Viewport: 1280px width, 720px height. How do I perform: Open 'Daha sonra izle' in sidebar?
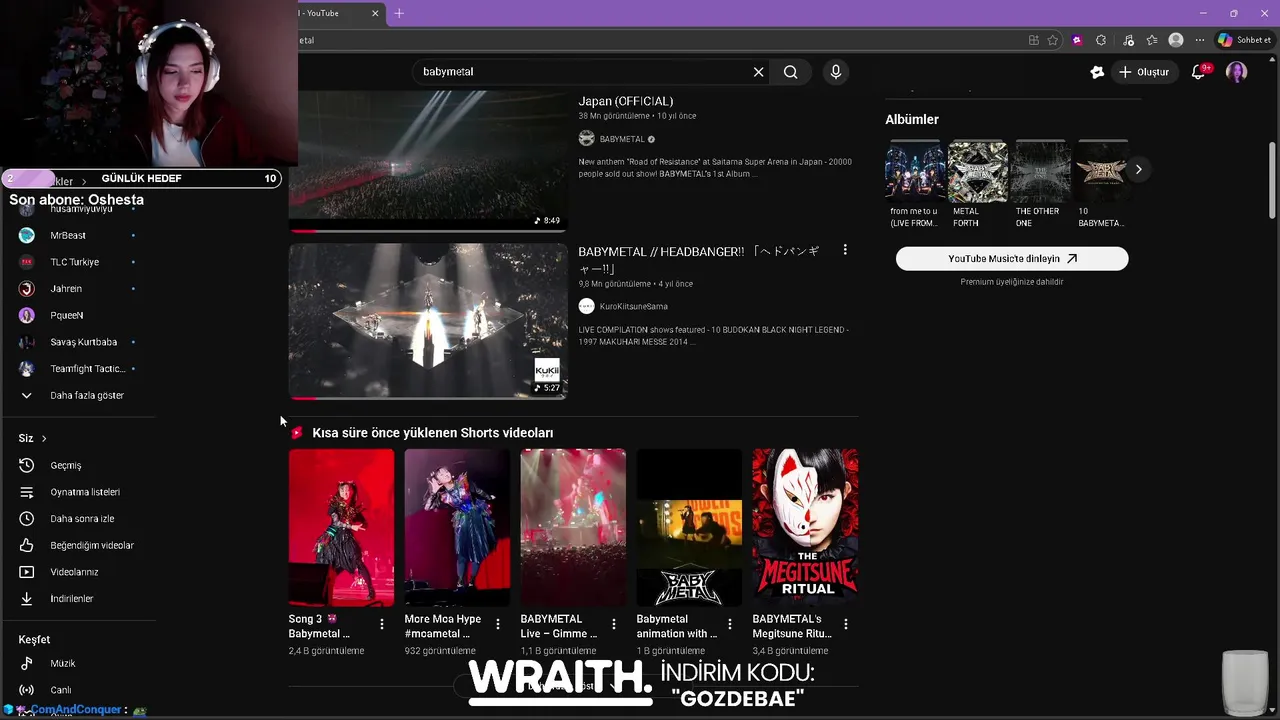click(x=78, y=518)
